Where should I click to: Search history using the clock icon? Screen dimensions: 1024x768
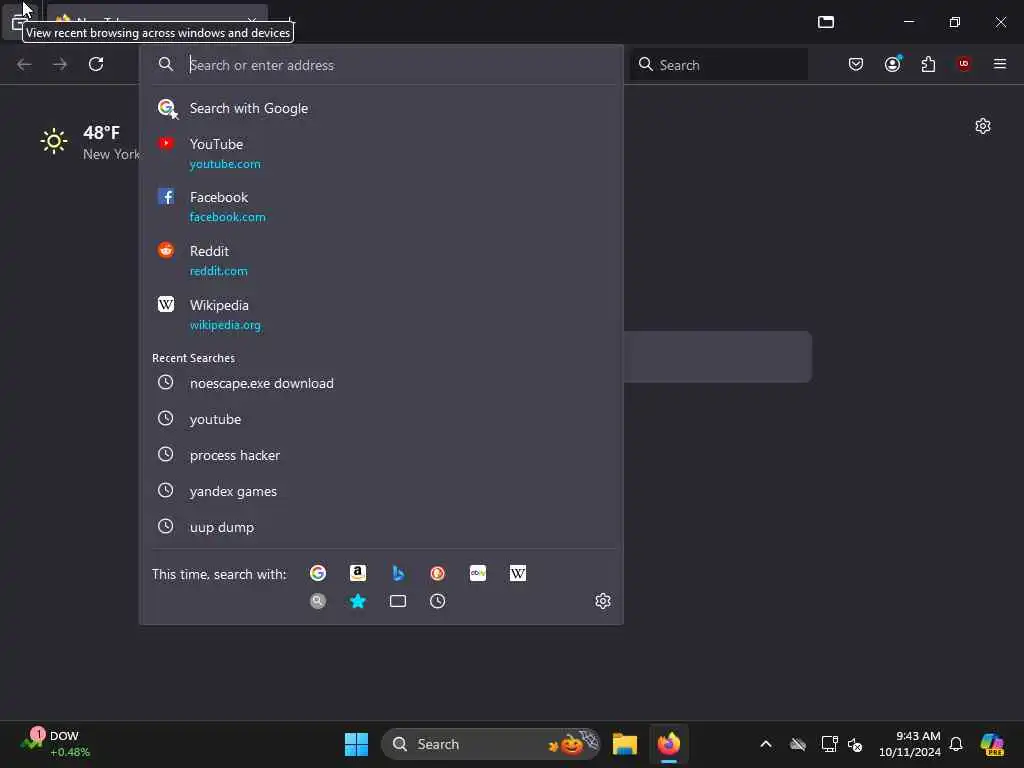click(x=438, y=601)
